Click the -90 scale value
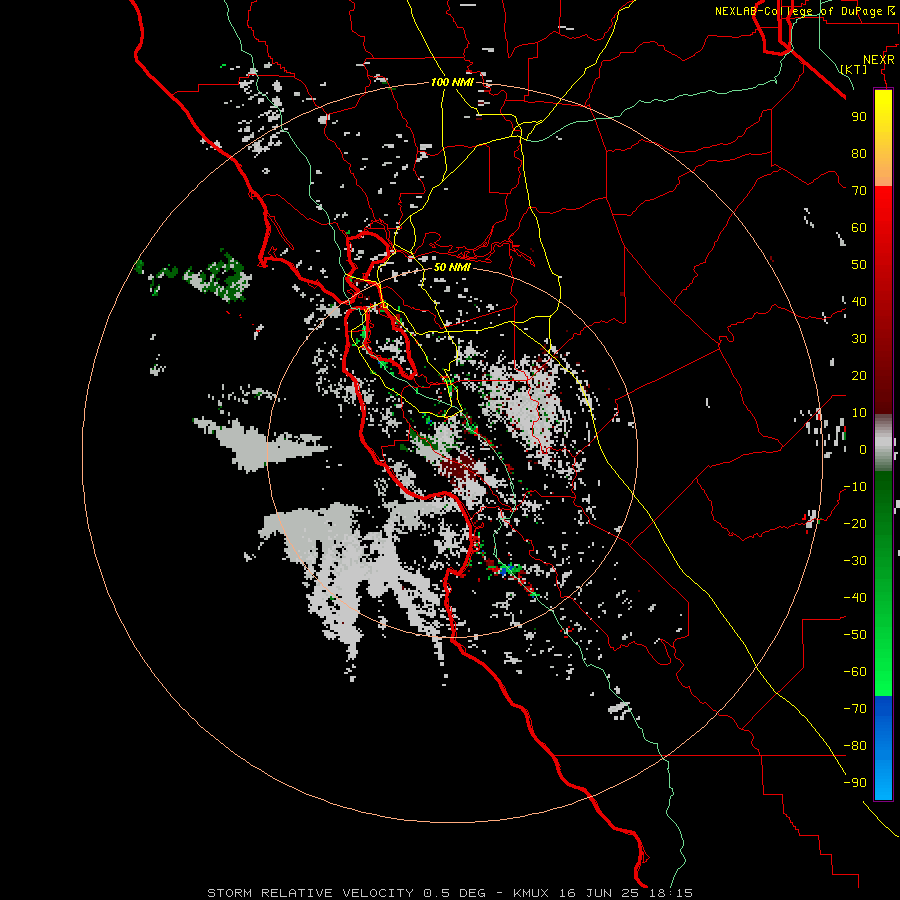Image resolution: width=900 pixels, height=900 pixels. [855, 783]
